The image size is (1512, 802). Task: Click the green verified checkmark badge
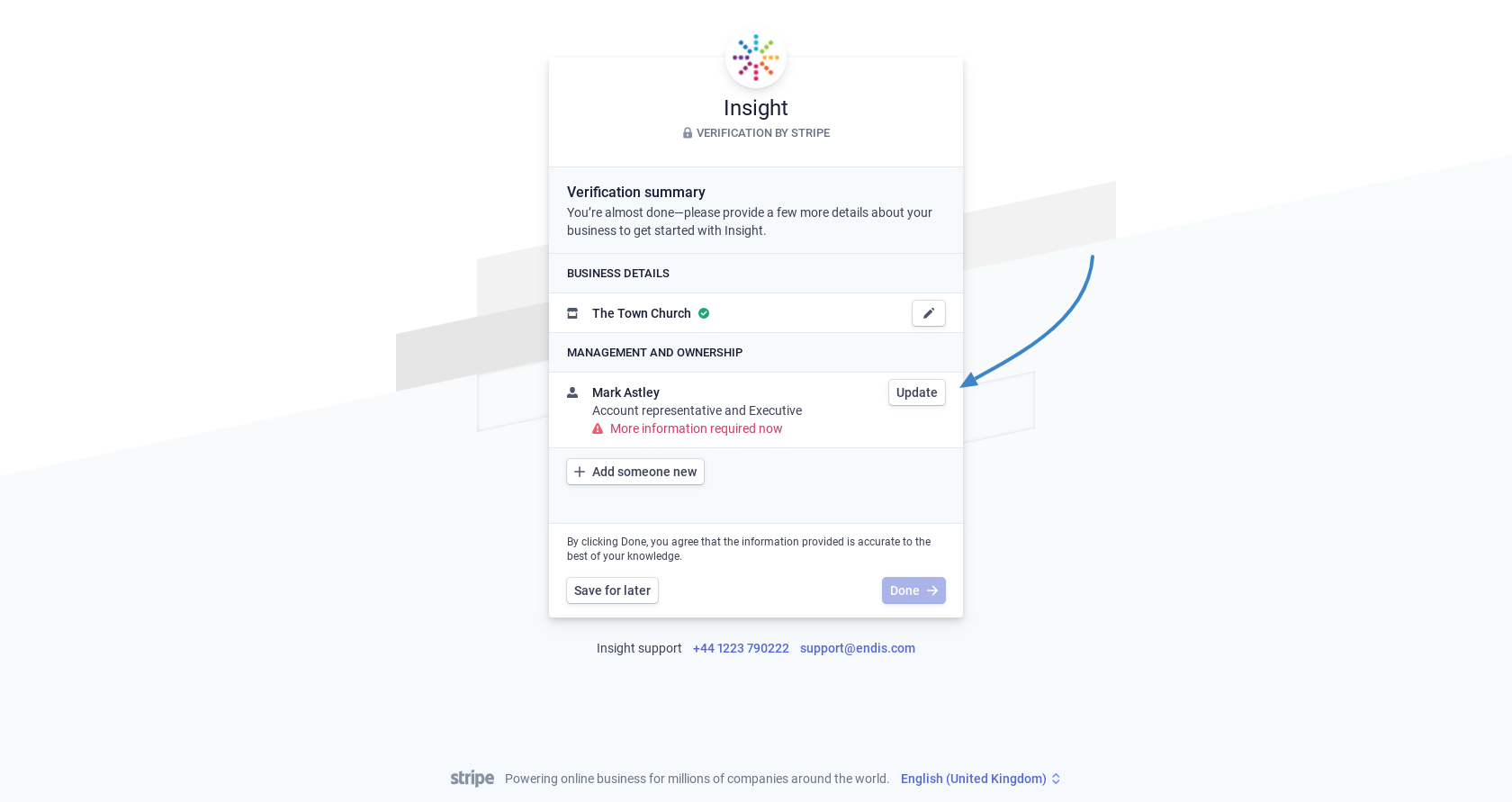tap(704, 313)
